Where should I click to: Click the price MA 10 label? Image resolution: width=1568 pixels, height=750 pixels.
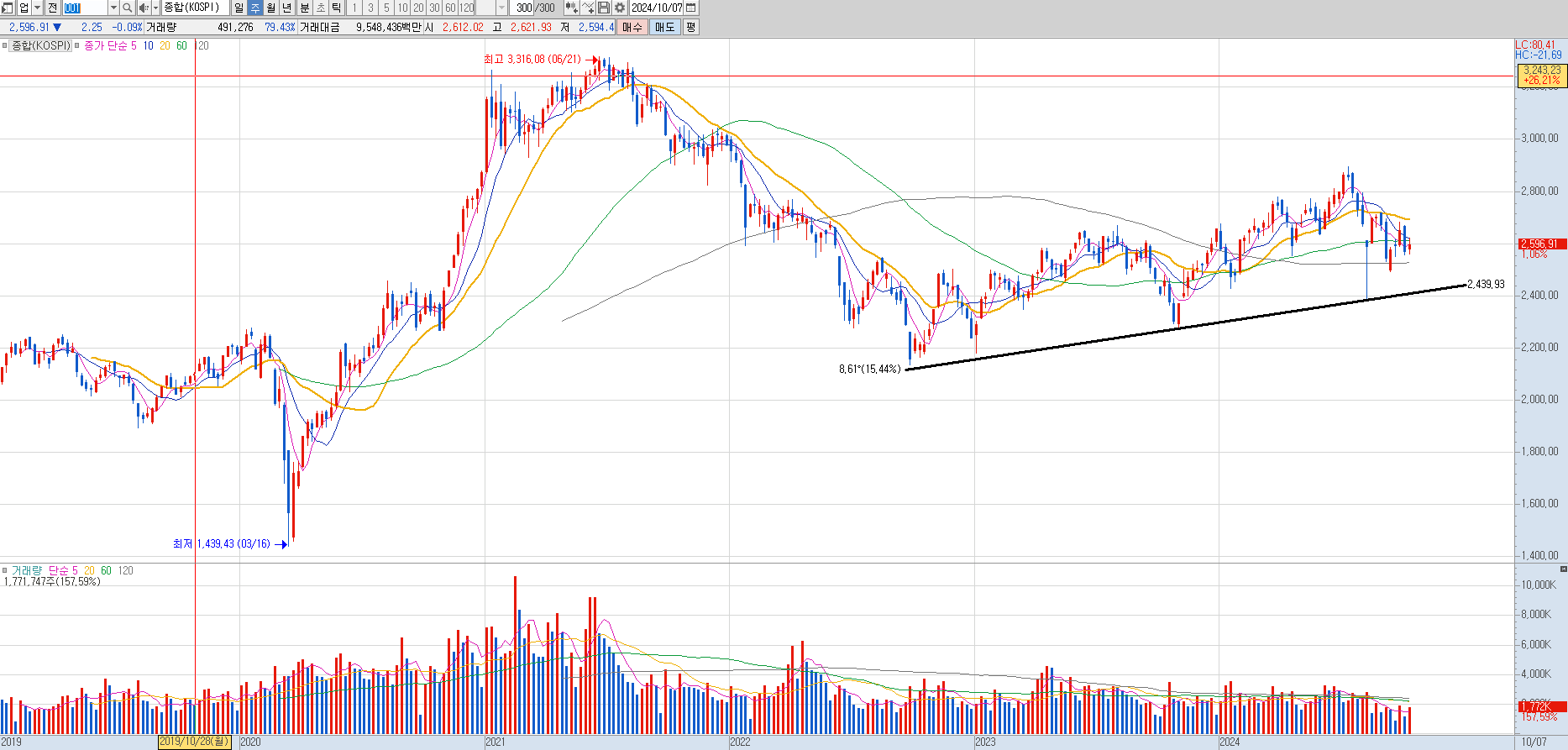[149, 45]
